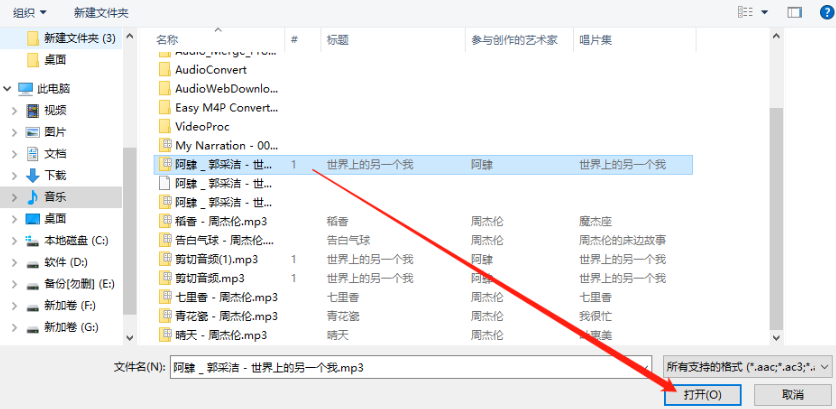The image size is (836, 409).
Task: Change the view layout icon
Action: pyautogui.click(x=746, y=12)
